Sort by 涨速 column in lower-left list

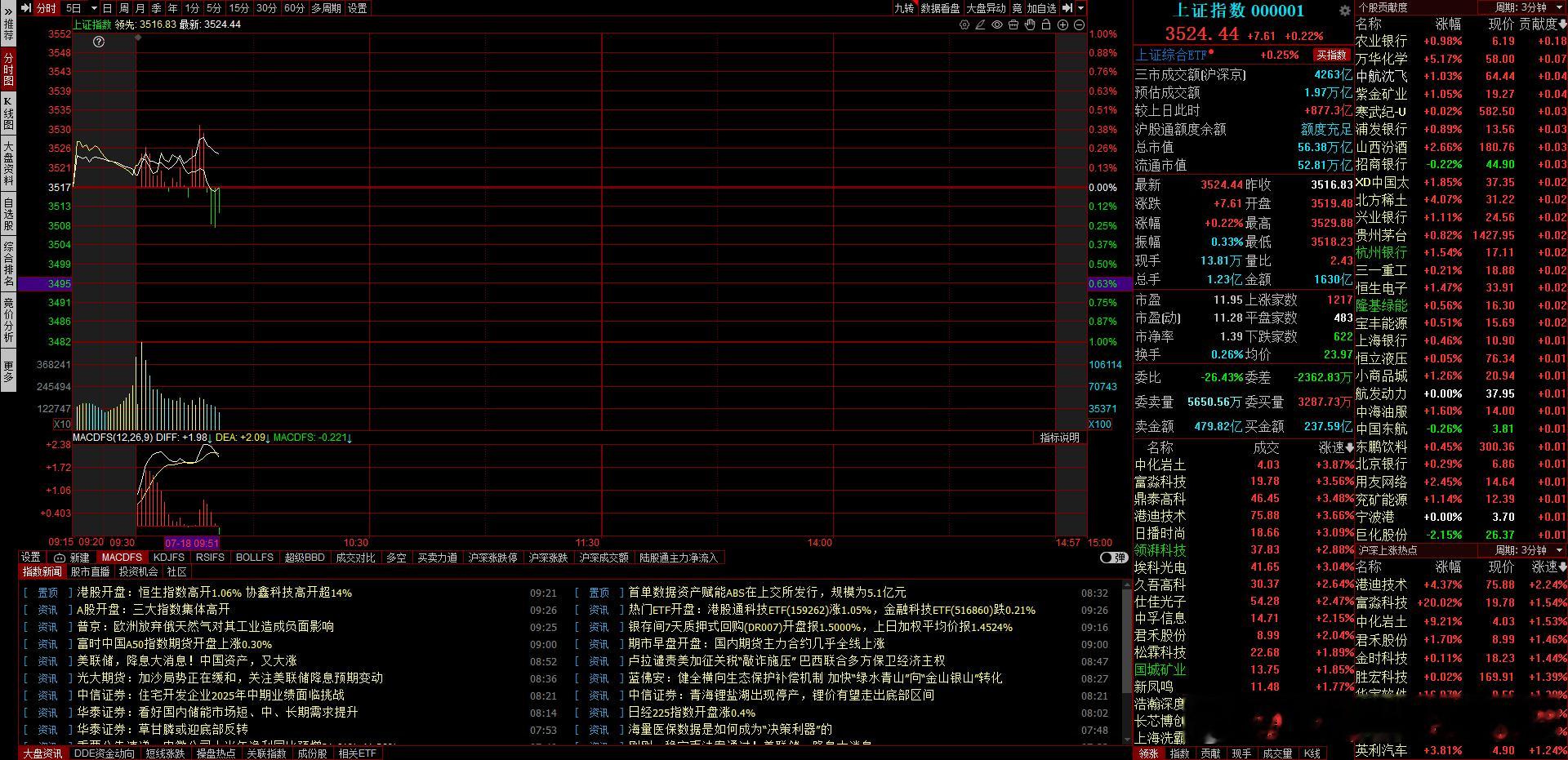click(1336, 447)
